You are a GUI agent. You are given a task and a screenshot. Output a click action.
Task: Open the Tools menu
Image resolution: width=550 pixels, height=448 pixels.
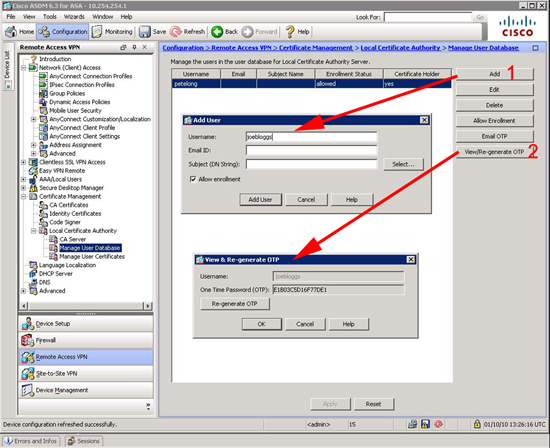(x=49, y=16)
